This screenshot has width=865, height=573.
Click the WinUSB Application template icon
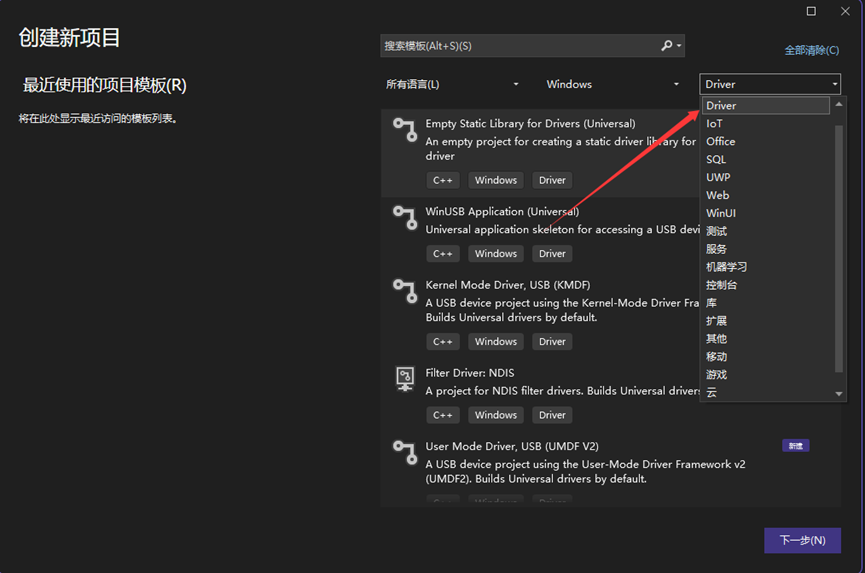(x=405, y=218)
